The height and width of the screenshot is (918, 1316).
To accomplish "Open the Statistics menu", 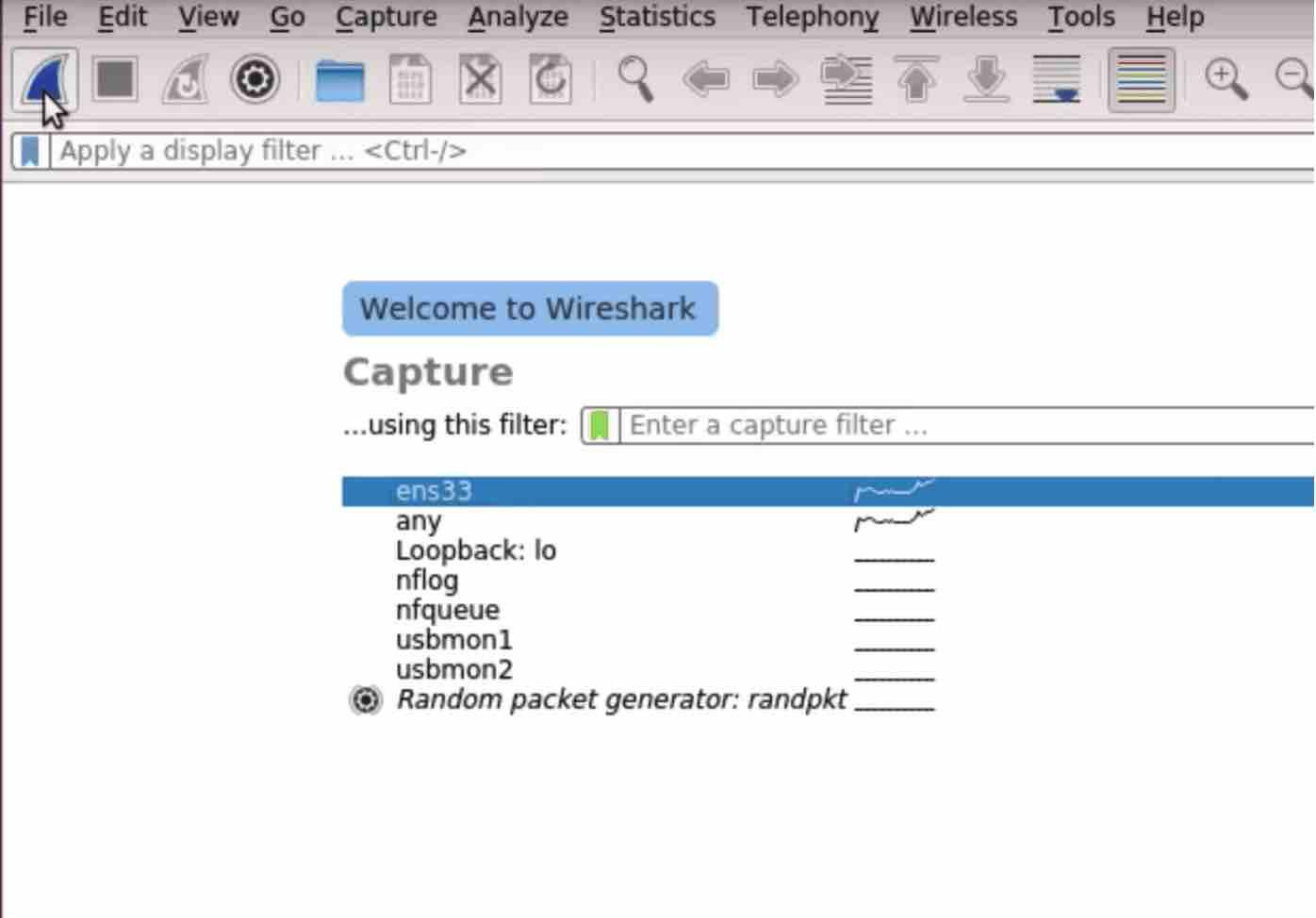I will click(x=657, y=17).
